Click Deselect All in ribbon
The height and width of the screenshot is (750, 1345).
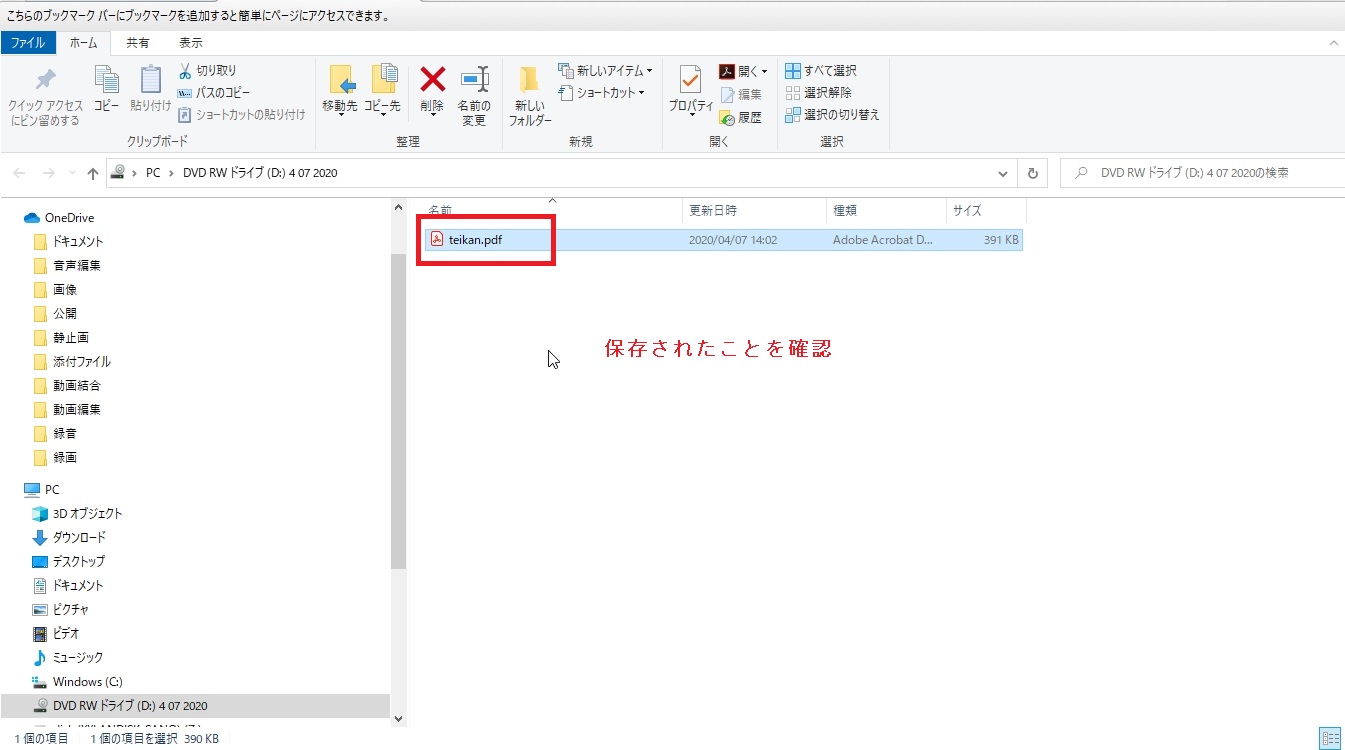pos(819,93)
